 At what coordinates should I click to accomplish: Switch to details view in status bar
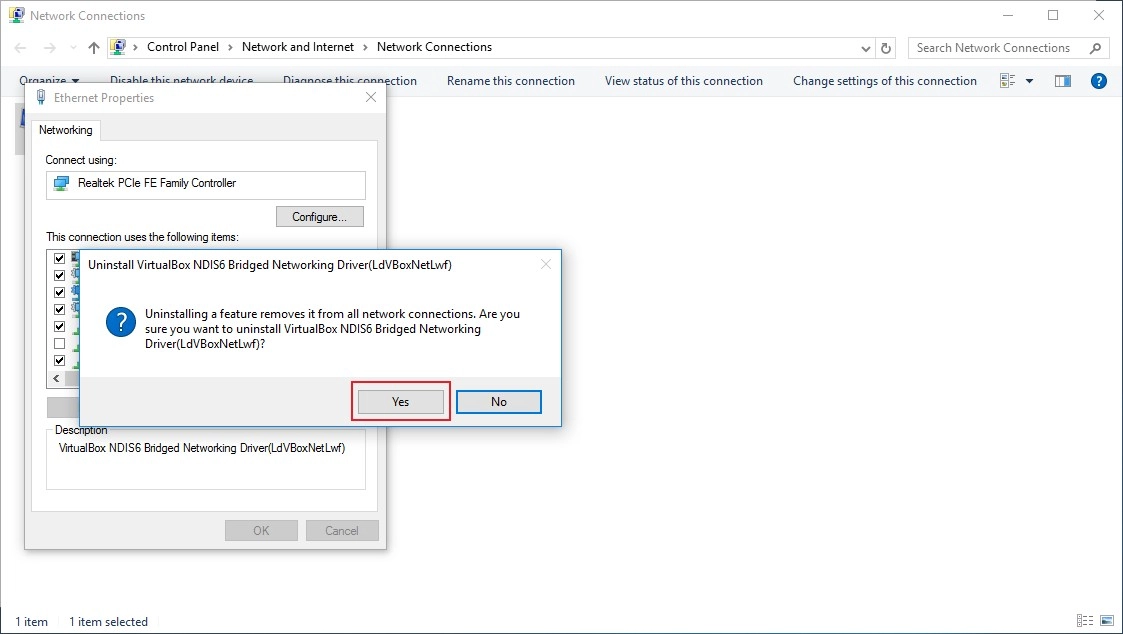pyautogui.click(x=1085, y=621)
